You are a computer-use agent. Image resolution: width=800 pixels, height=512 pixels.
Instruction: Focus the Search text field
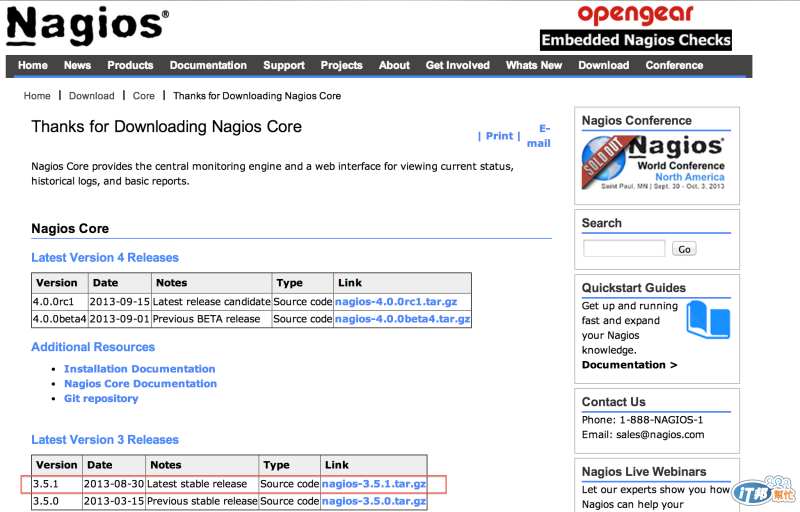pos(624,248)
